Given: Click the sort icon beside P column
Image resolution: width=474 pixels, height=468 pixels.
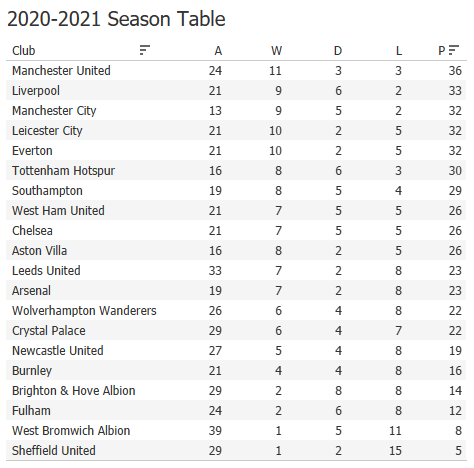Looking at the screenshot, I should [454, 50].
